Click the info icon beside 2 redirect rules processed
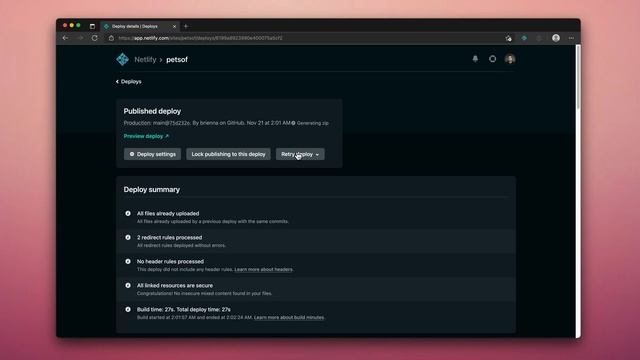This screenshot has height=360, width=640. click(x=128, y=238)
